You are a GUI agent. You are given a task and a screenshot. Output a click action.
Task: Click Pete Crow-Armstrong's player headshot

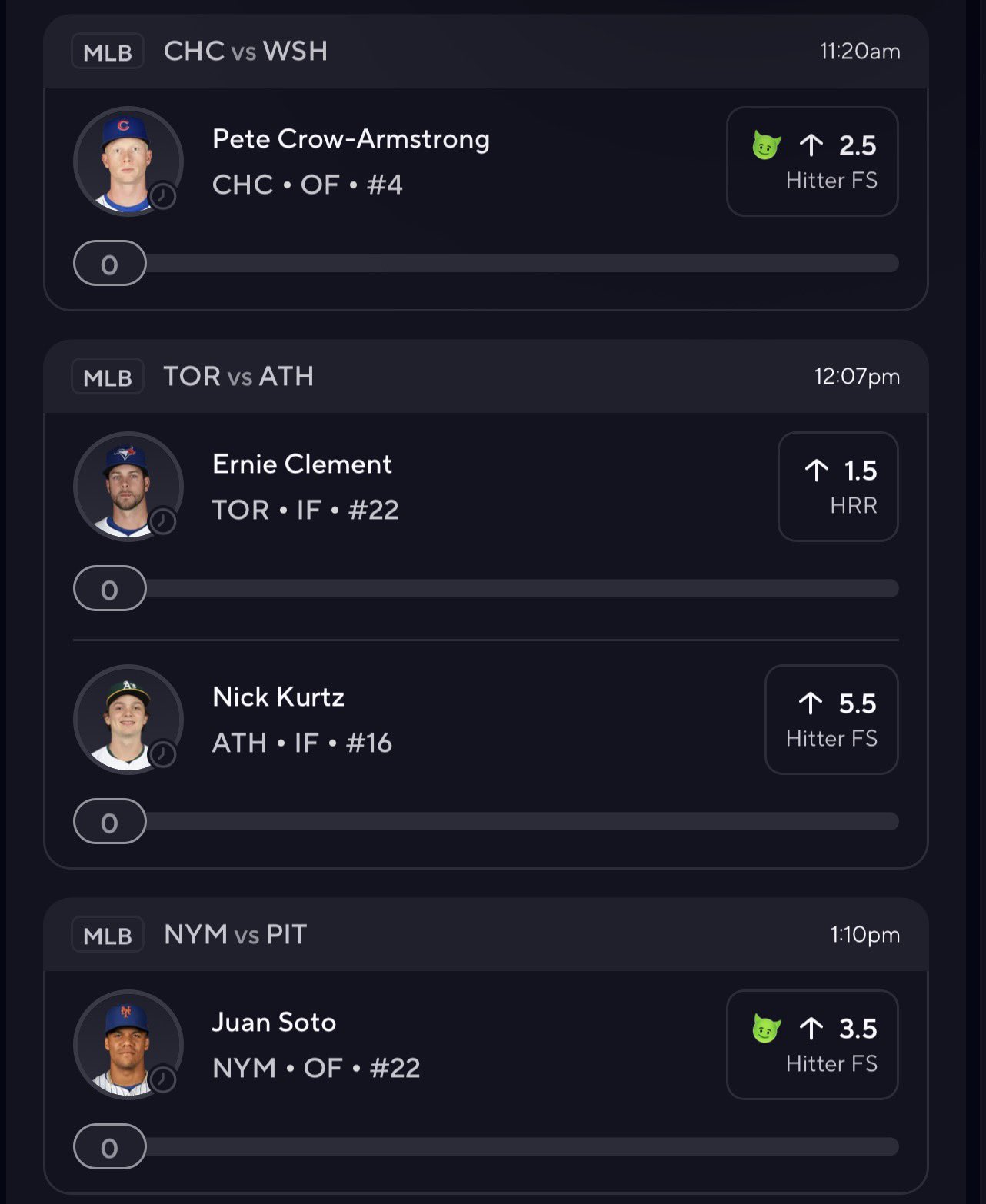tap(126, 160)
